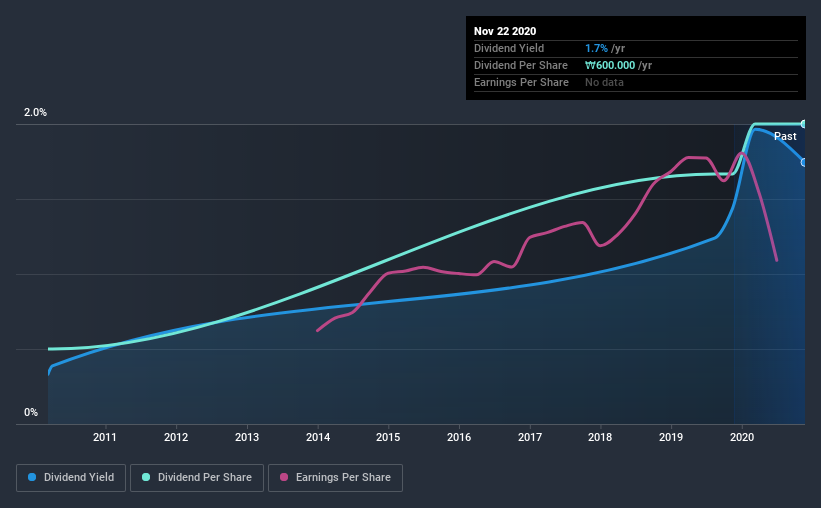This screenshot has width=821, height=508.
Task: Click the 2017 x-axis label
Action: tap(530, 437)
